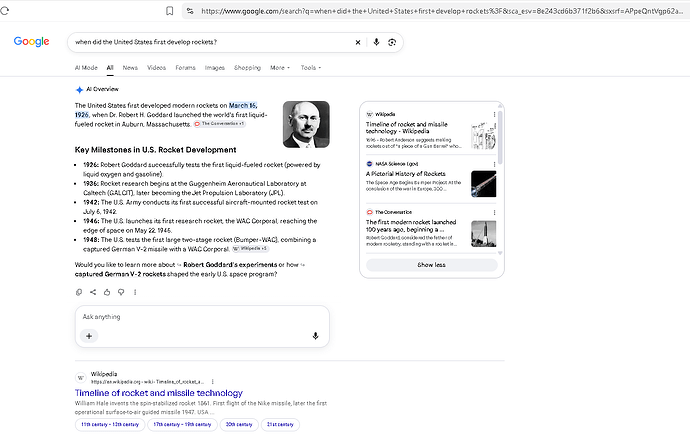Open site settings icon in address bar
Image resolution: width=690 pixels, height=436 pixels.
190,11
